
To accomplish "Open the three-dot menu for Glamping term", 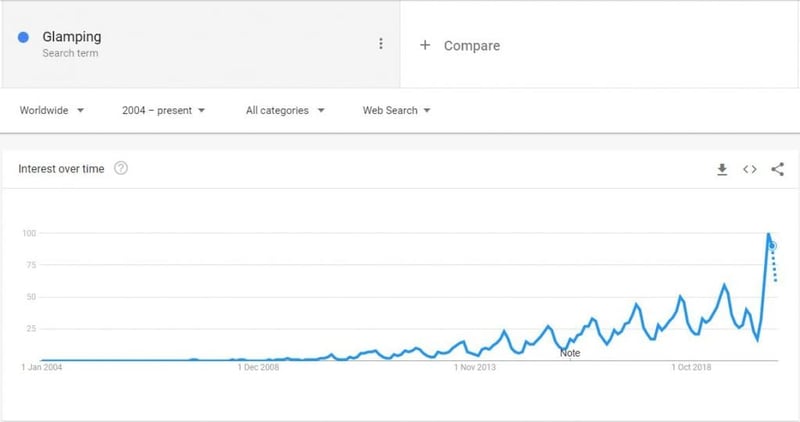I will [x=381, y=44].
